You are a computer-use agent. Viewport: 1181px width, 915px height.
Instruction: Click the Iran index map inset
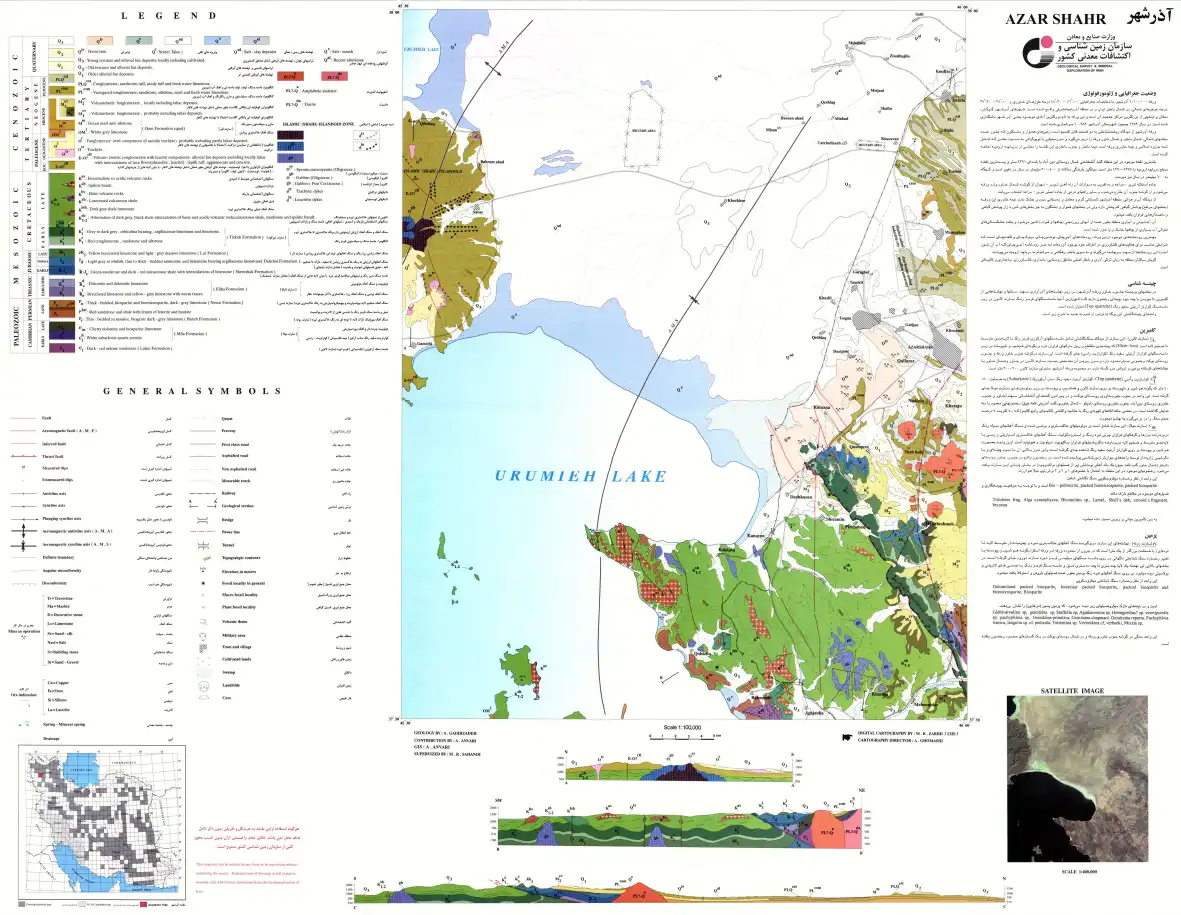click(101, 822)
